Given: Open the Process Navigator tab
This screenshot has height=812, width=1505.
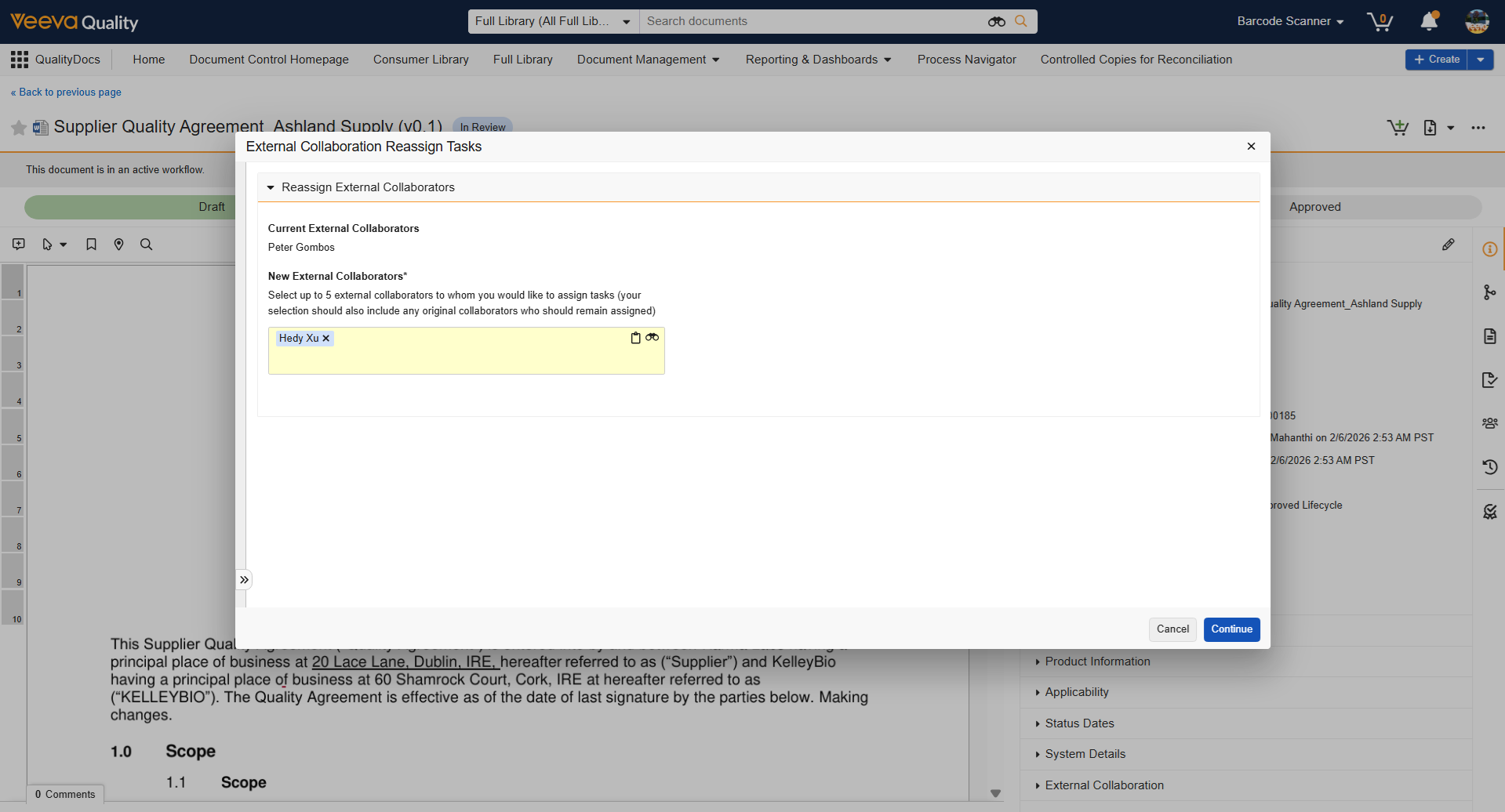Looking at the screenshot, I should pos(966,60).
